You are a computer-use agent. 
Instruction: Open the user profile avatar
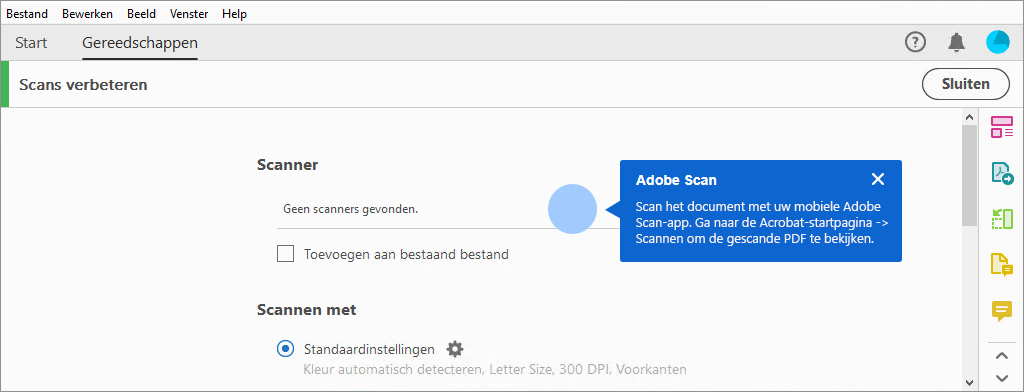pos(997,42)
